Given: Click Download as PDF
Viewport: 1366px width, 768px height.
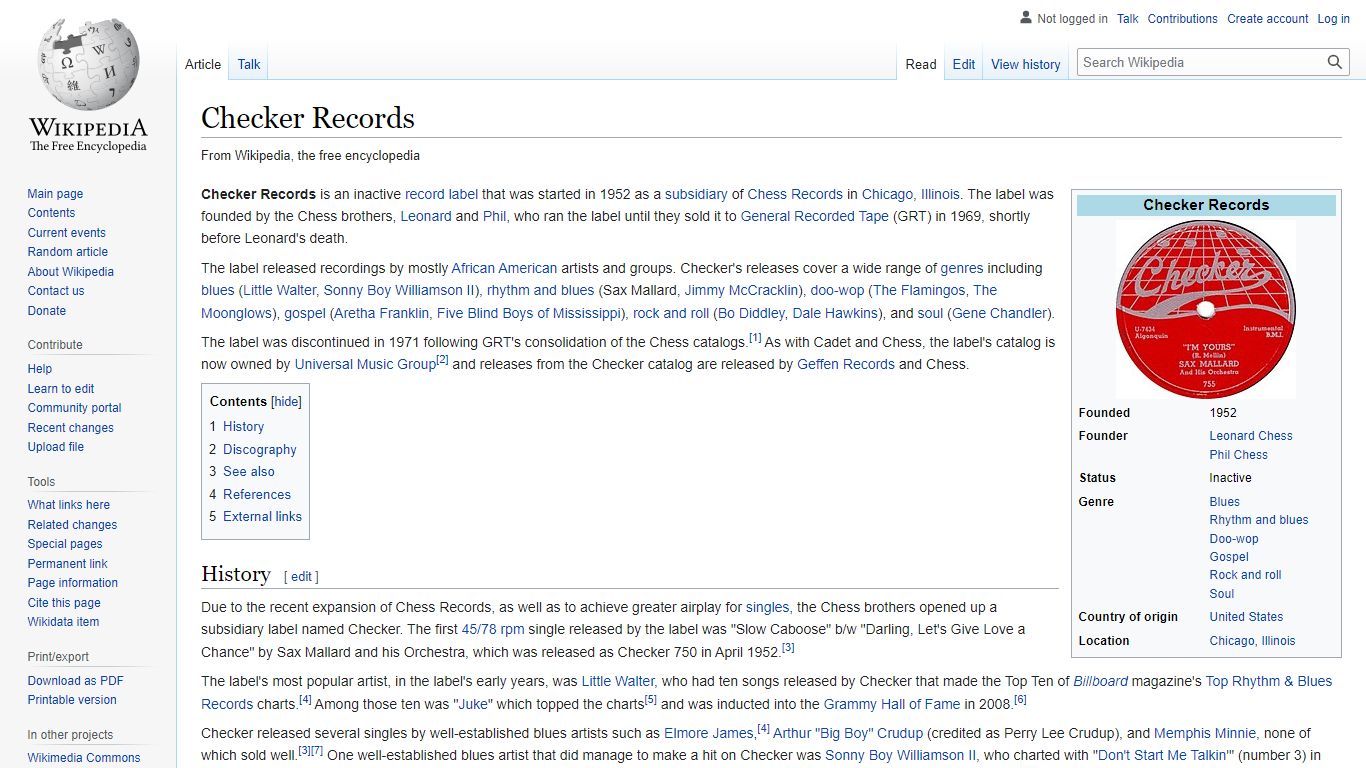Looking at the screenshot, I should 76,681.
